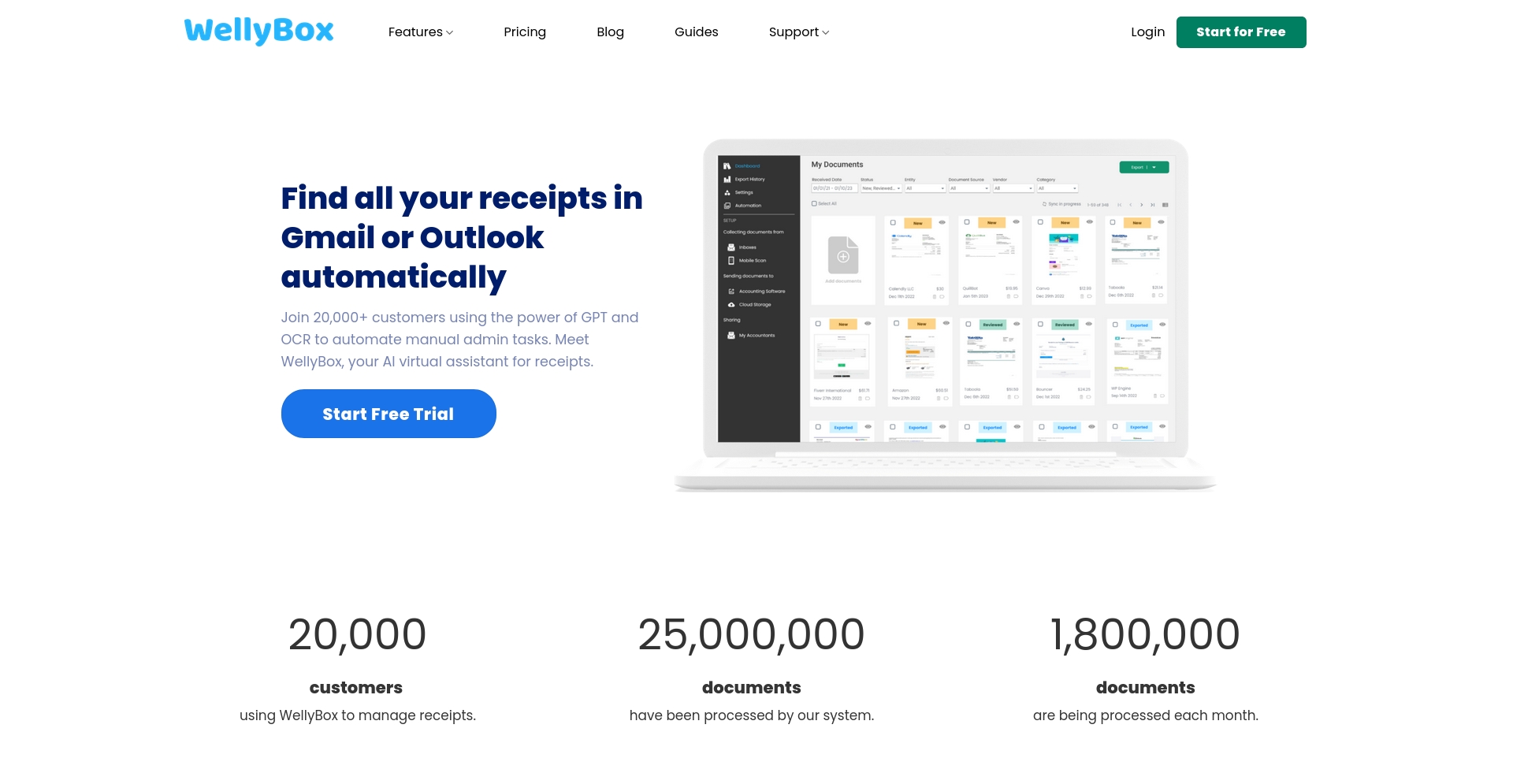Click the blue Start Free Trial button
Image resolution: width=1513 pixels, height=784 pixels.
point(388,414)
